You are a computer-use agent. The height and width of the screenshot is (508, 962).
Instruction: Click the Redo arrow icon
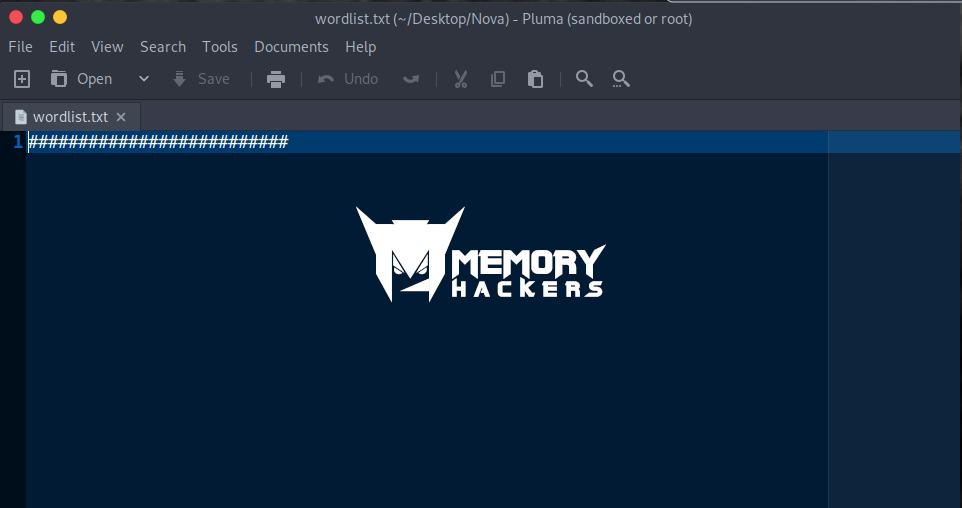(x=410, y=79)
